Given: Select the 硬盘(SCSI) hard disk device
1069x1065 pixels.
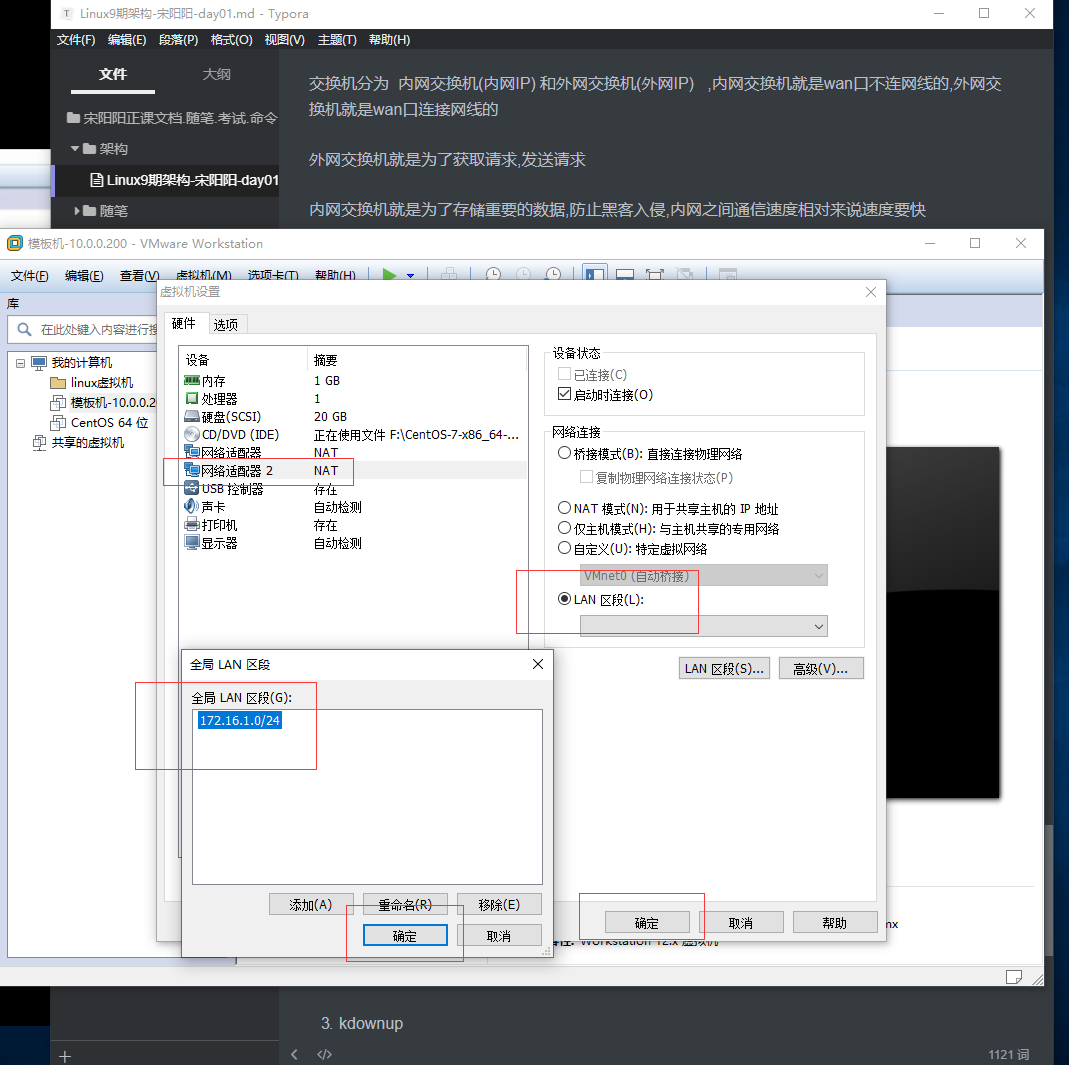Looking at the screenshot, I should 352,416.
